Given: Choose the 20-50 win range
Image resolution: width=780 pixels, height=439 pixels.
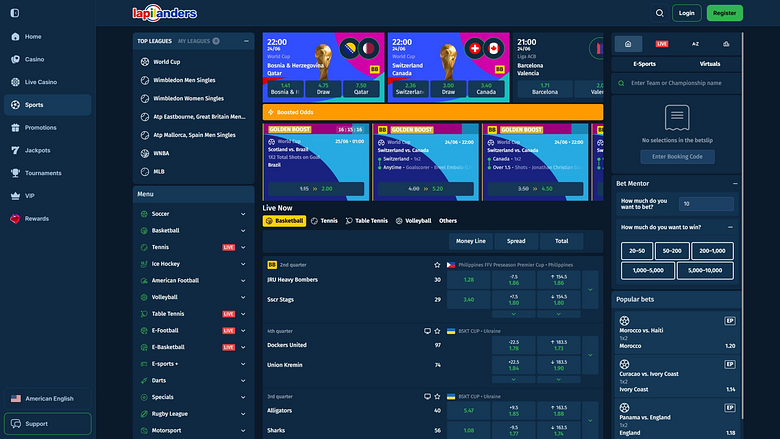Looking at the screenshot, I should tap(637, 251).
